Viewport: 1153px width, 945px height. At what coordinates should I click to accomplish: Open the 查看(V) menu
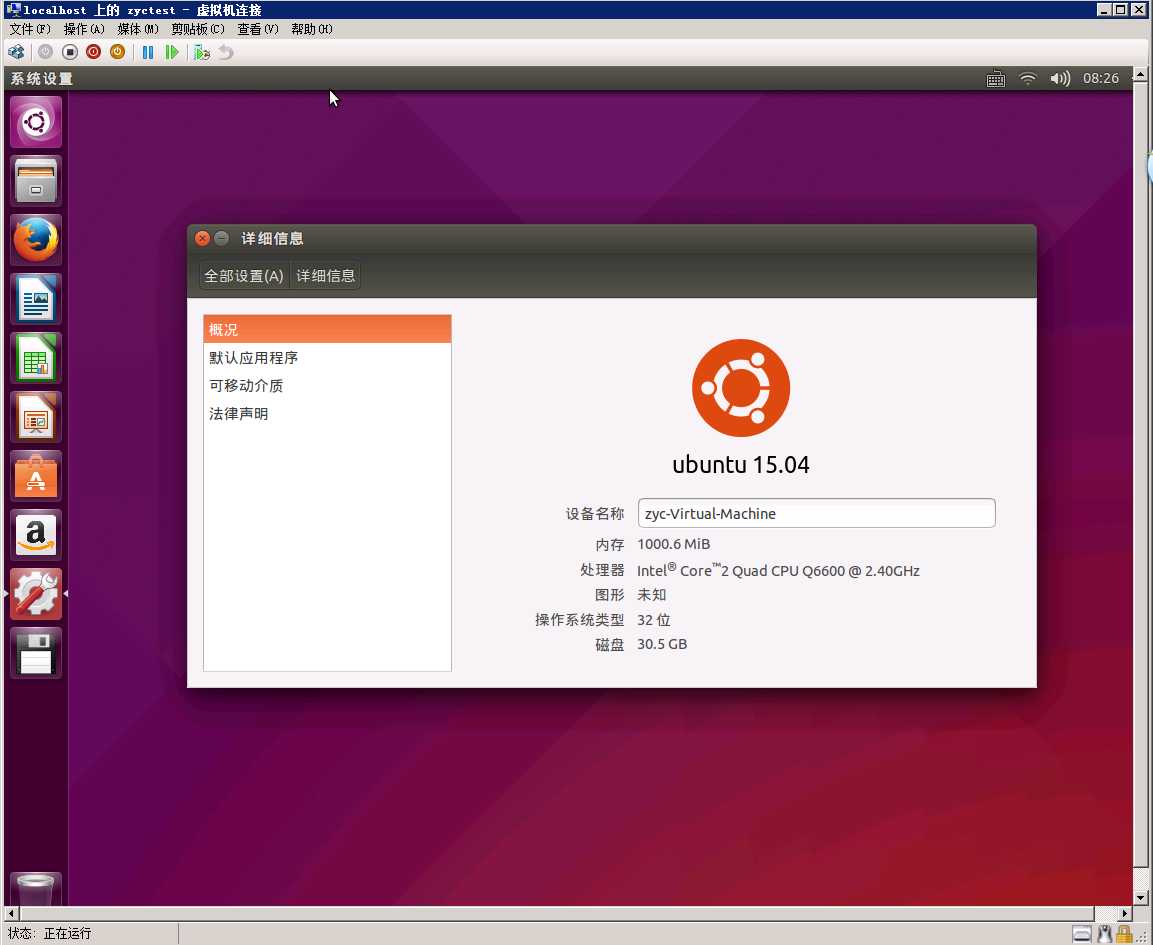pos(257,29)
